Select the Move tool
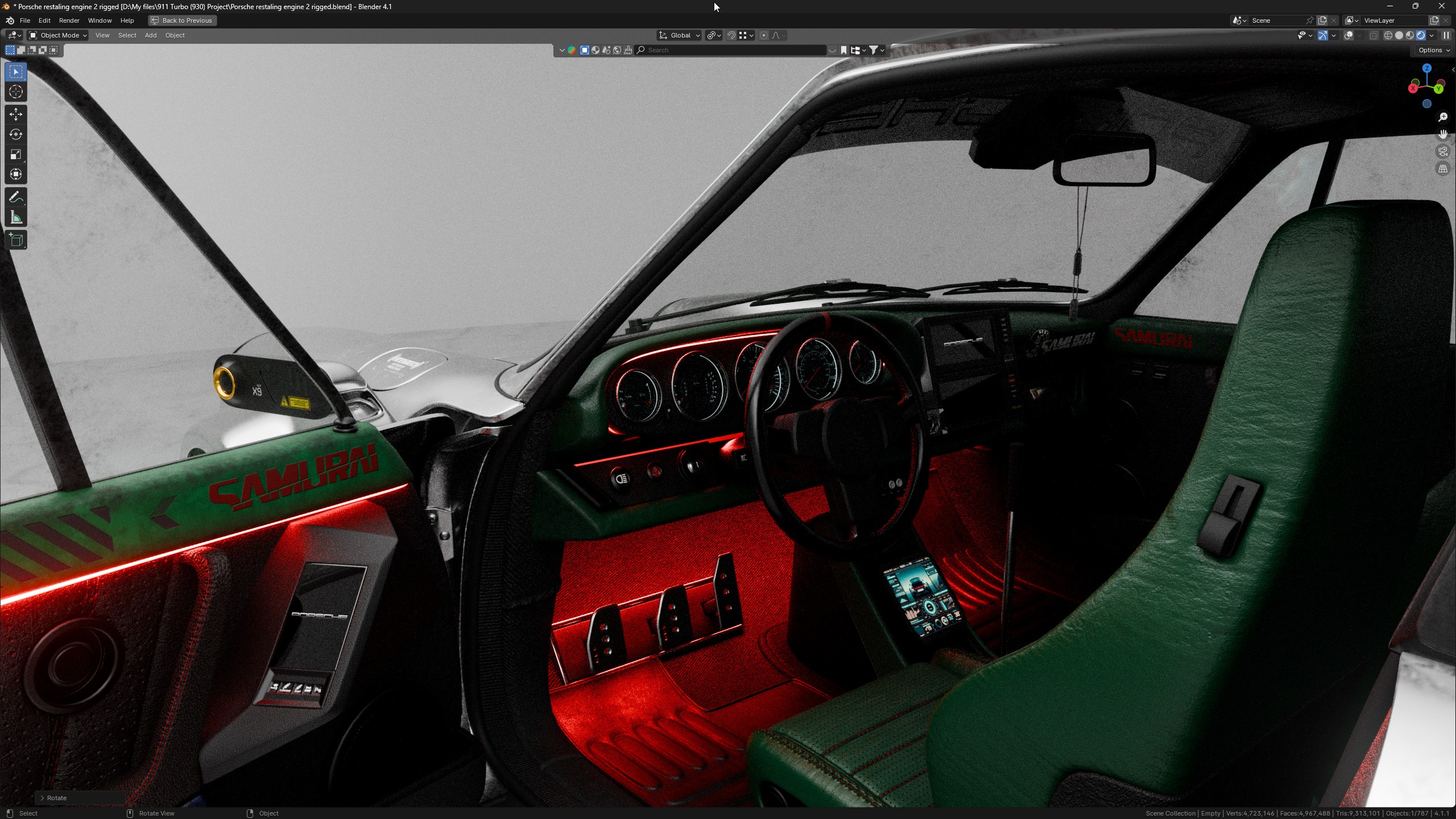 click(16, 114)
